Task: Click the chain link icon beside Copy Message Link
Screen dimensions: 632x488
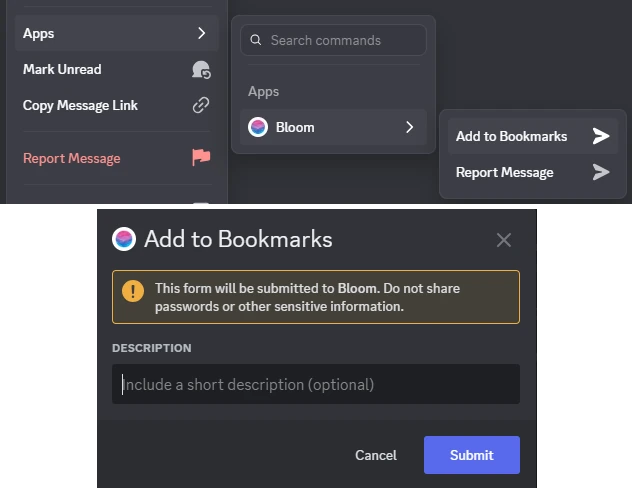Action: 201,105
